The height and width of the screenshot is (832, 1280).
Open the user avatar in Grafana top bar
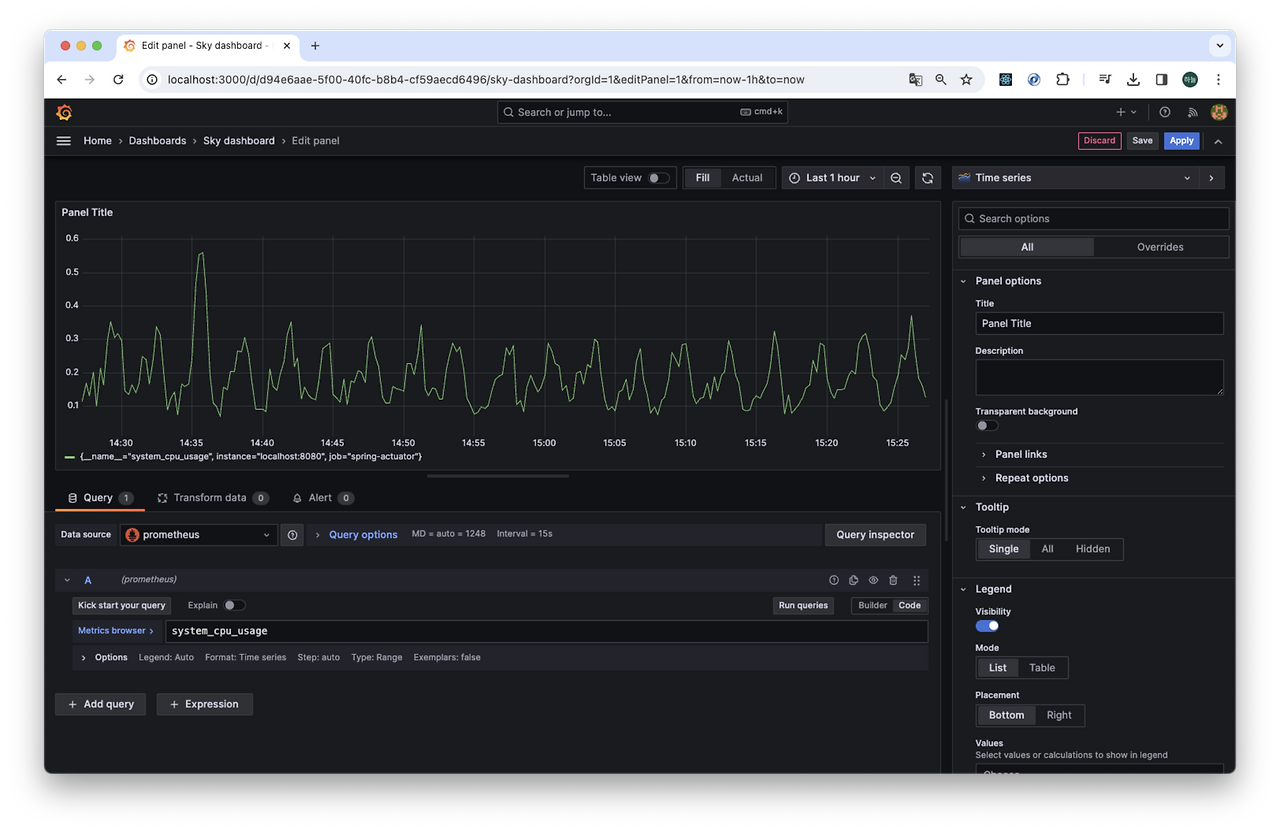(x=1219, y=112)
